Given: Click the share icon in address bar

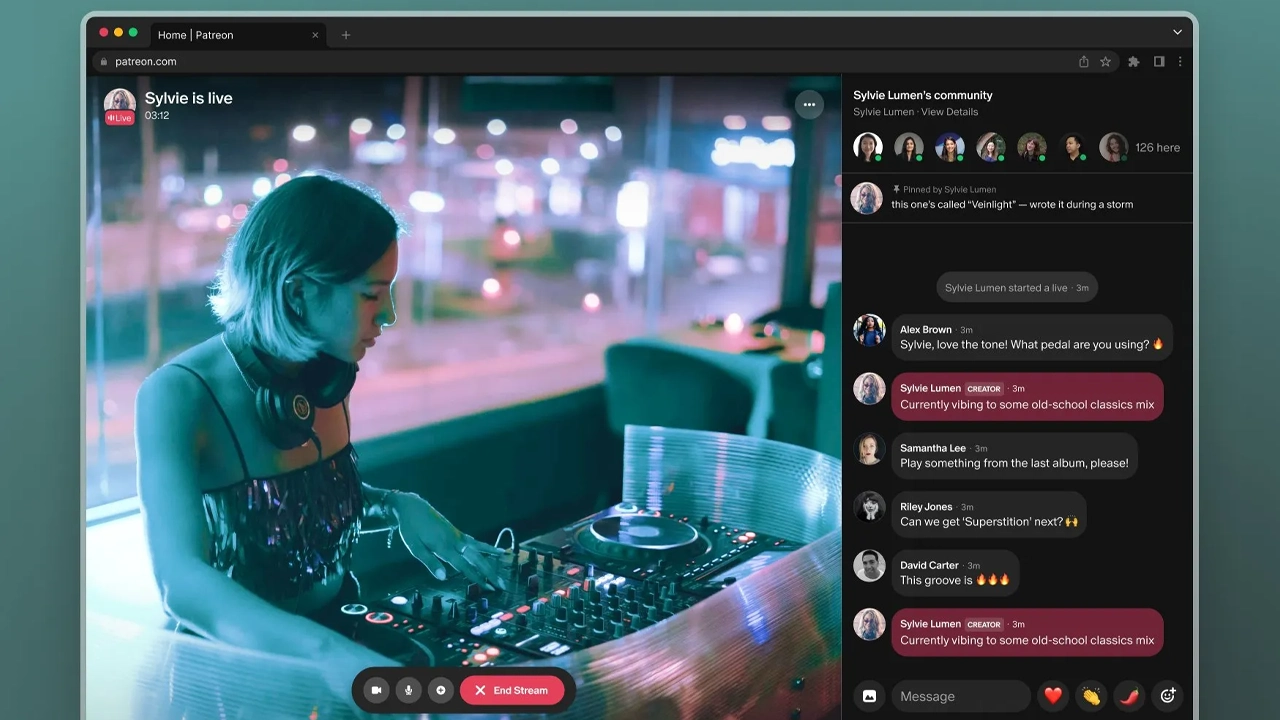Looking at the screenshot, I should 1083,61.
